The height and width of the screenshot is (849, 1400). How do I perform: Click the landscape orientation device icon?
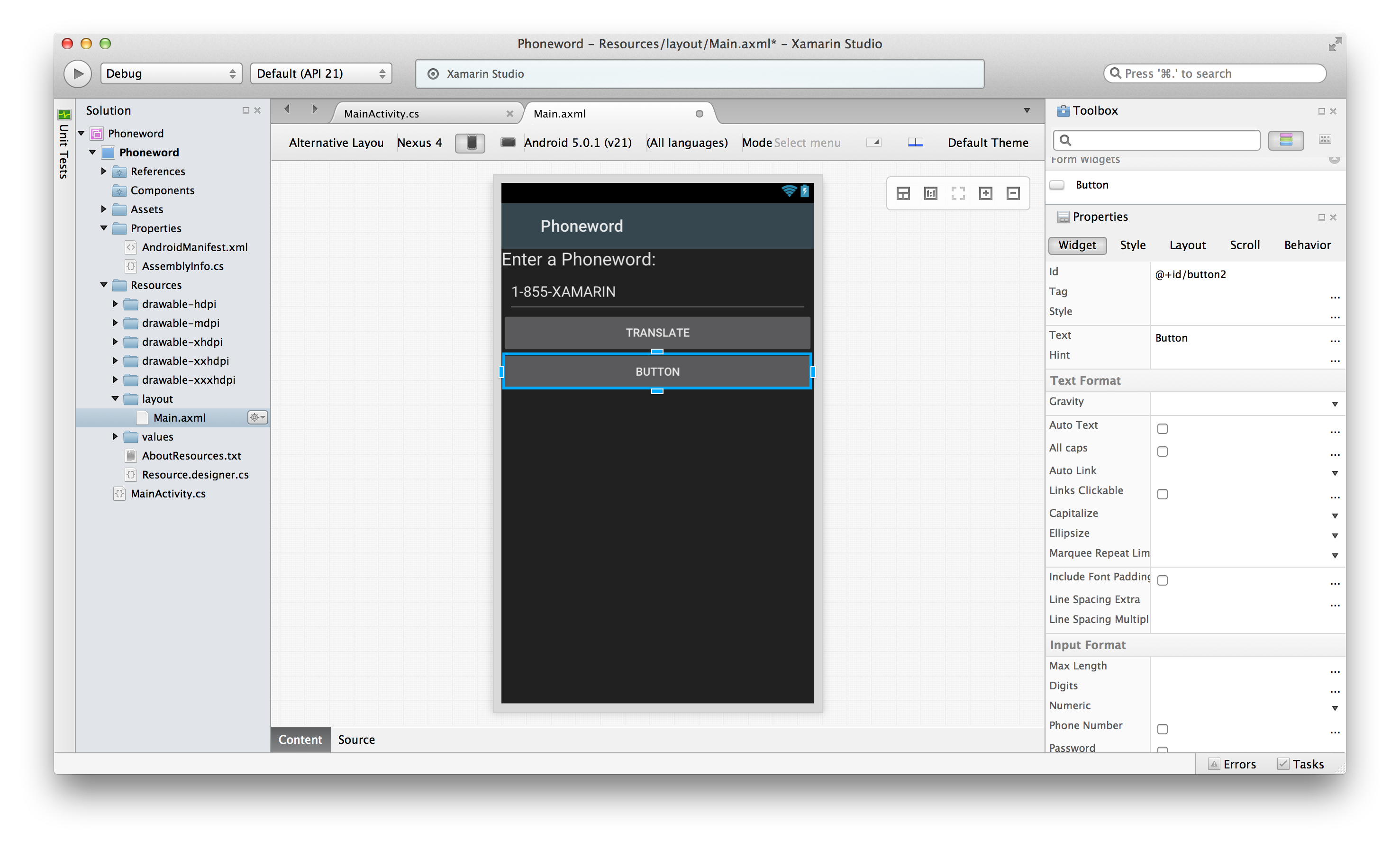pyautogui.click(x=508, y=143)
